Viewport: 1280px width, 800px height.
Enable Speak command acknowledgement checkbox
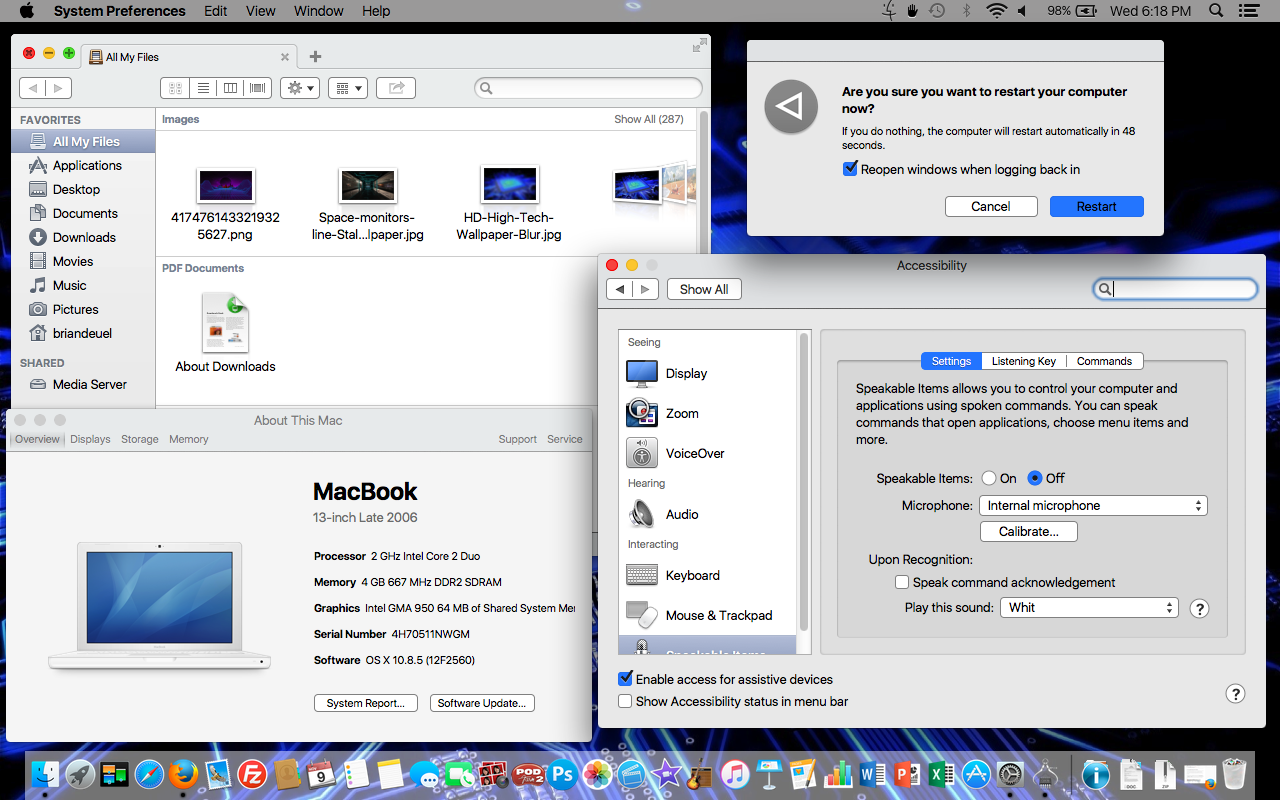pyautogui.click(x=902, y=582)
